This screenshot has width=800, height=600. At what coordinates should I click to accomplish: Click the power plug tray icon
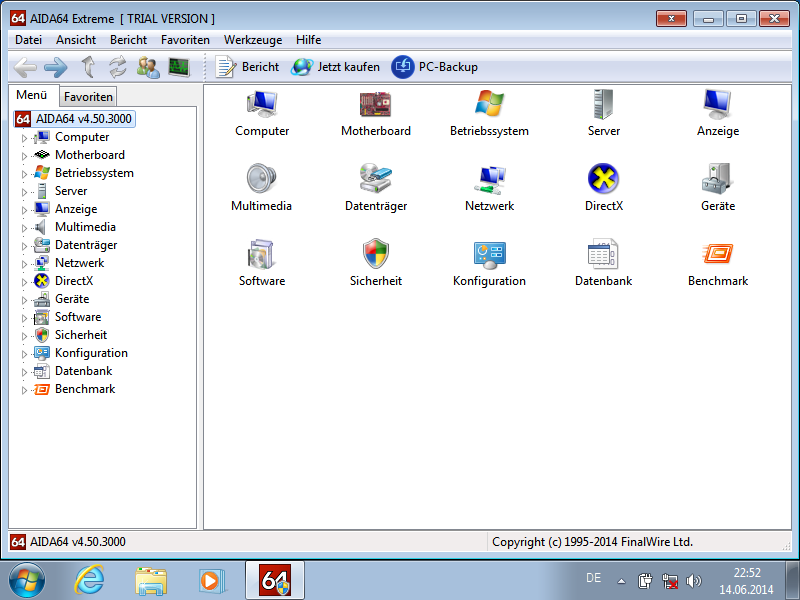645,581
